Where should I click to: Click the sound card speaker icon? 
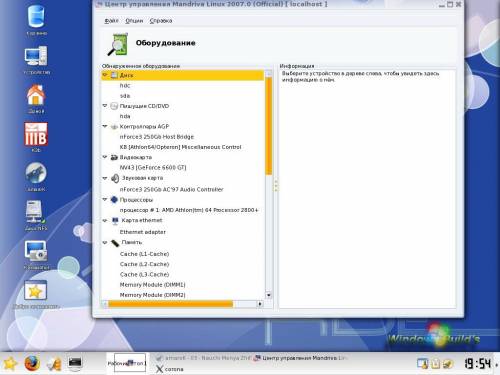pos(115,178)
